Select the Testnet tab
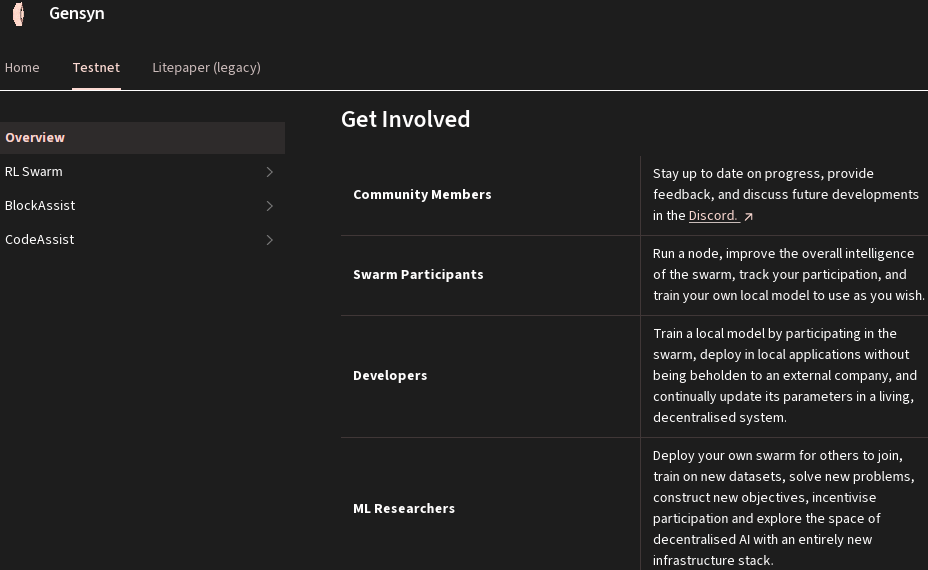 pos(96,68)
